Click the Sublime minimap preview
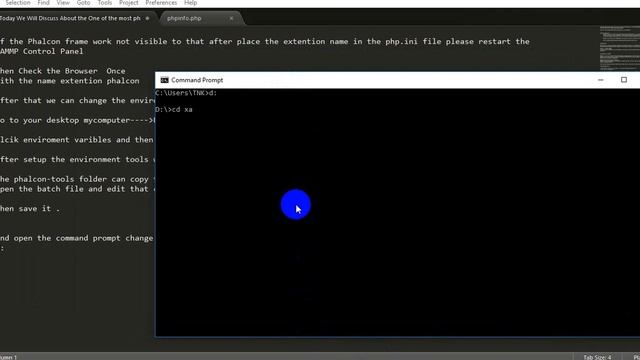 (x=620, y=48)
